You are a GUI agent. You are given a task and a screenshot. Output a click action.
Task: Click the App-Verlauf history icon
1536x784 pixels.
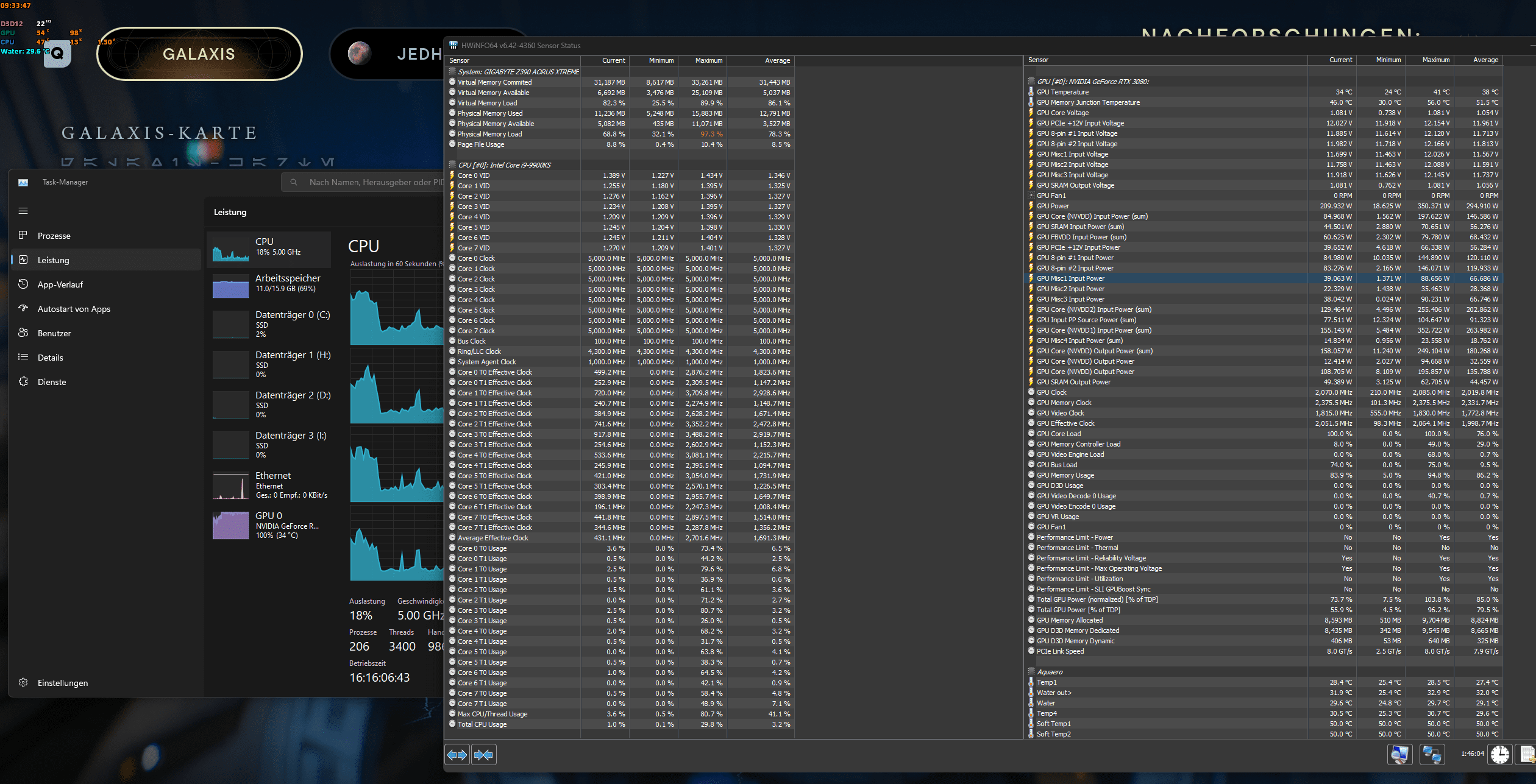click(x=23, y=284)
